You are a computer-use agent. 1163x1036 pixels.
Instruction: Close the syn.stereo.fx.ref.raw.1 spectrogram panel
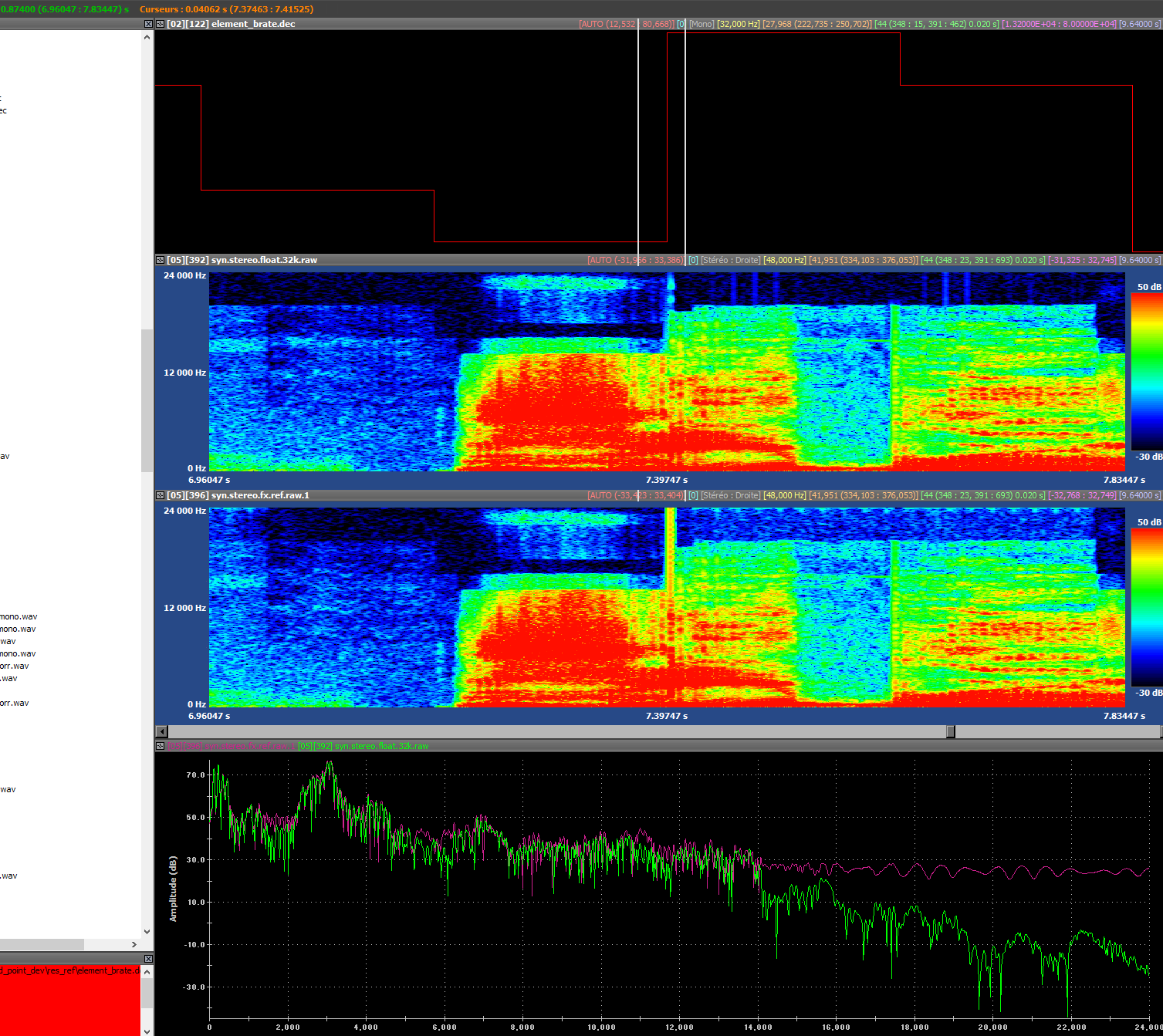(x=160, y=495)
